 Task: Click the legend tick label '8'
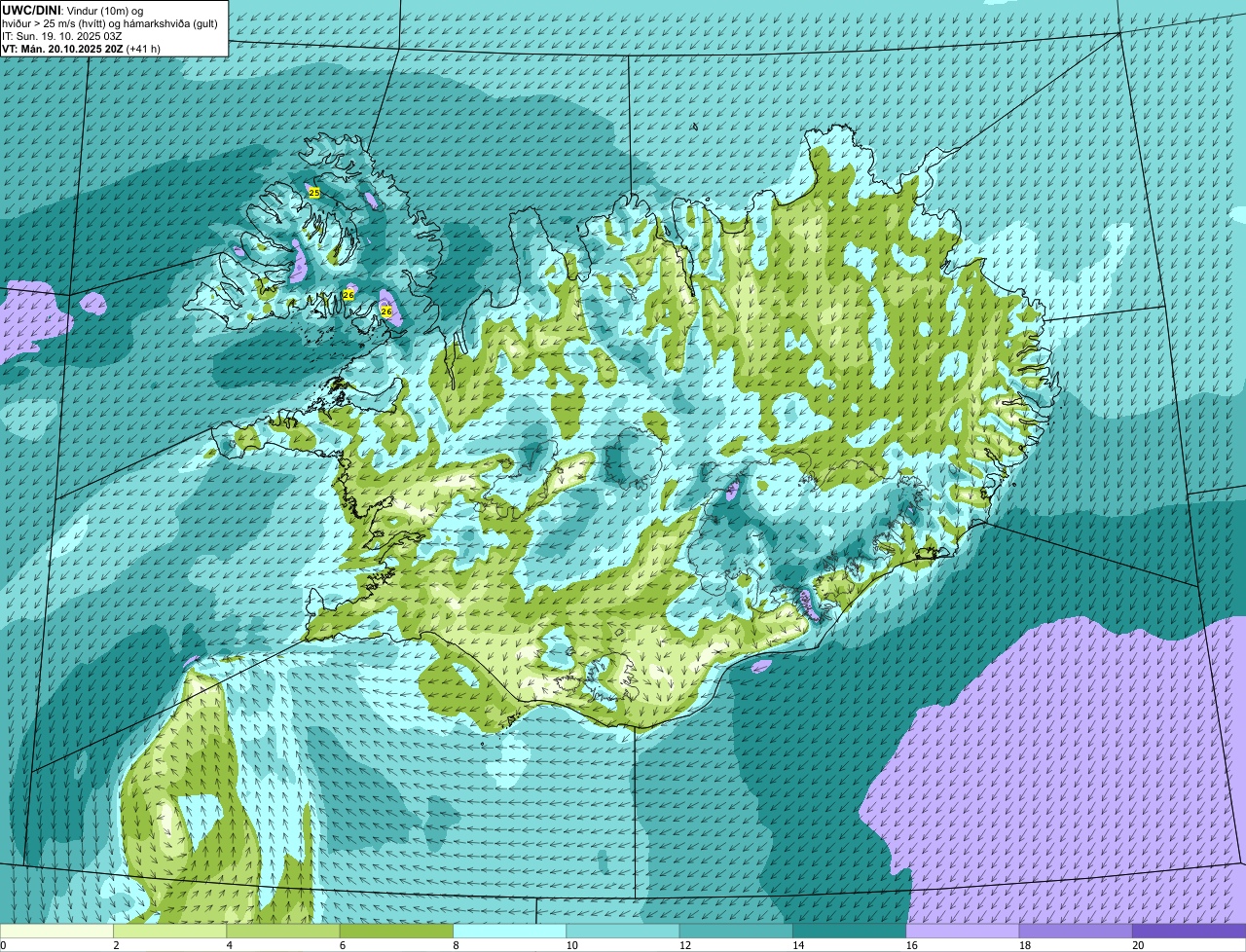tap(456, 945)
